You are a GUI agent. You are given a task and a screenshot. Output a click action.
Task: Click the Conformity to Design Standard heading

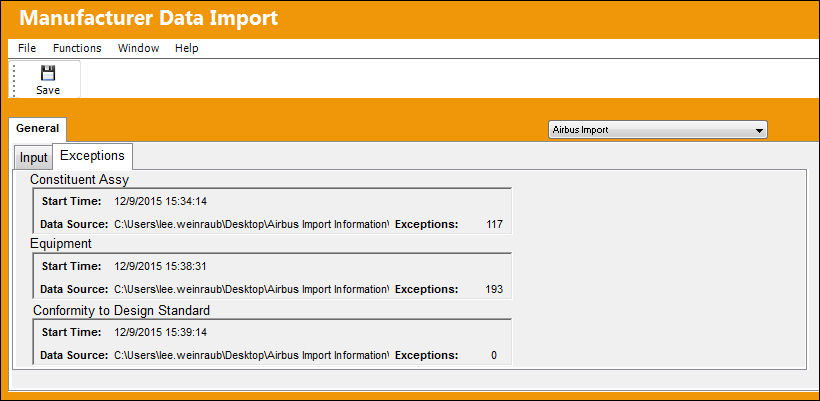click(121, 311)
